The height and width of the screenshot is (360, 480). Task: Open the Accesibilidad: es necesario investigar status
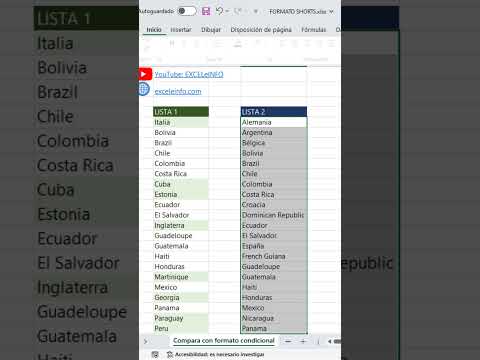[216, 354]
